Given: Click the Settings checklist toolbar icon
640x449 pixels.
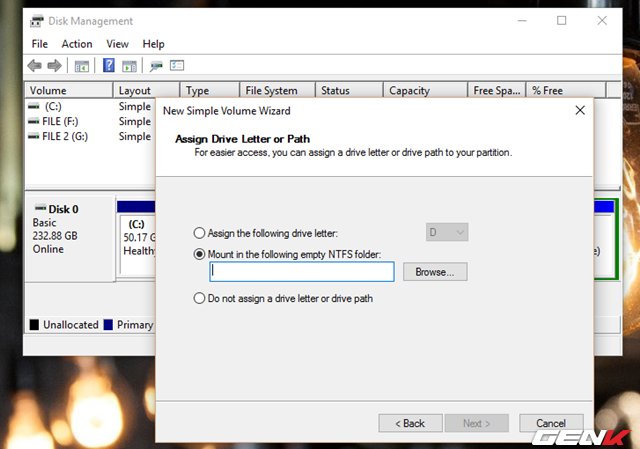Looking at the screenshot, I should (177, 66).
